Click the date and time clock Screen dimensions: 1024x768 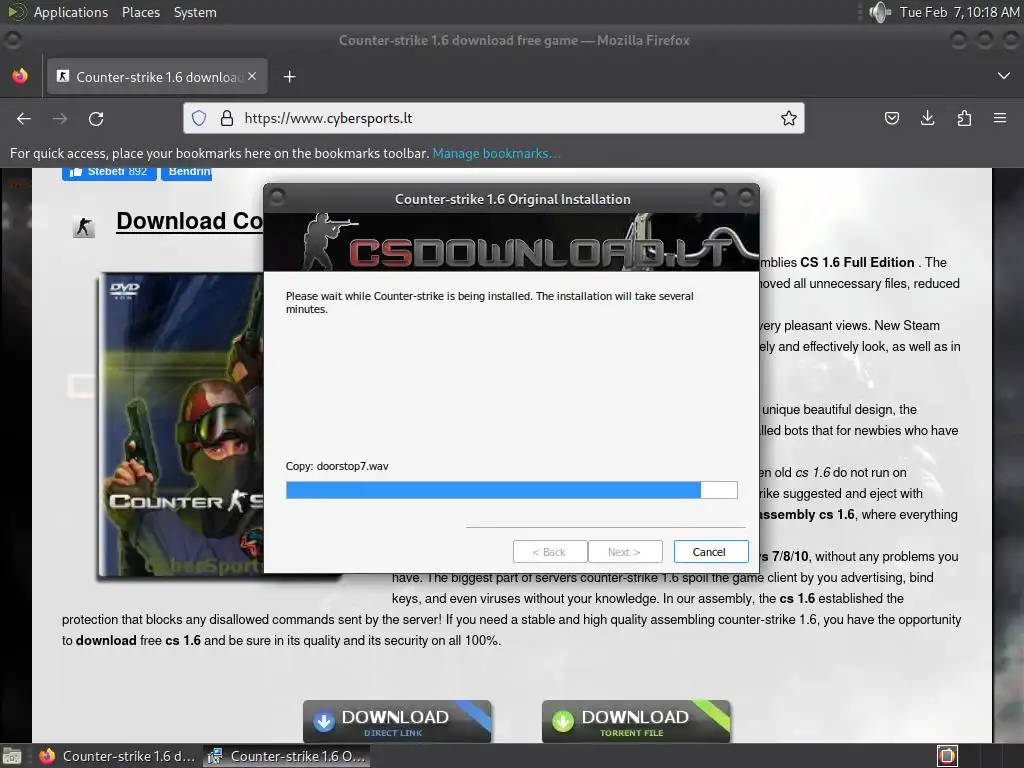[x=959, y=12]
